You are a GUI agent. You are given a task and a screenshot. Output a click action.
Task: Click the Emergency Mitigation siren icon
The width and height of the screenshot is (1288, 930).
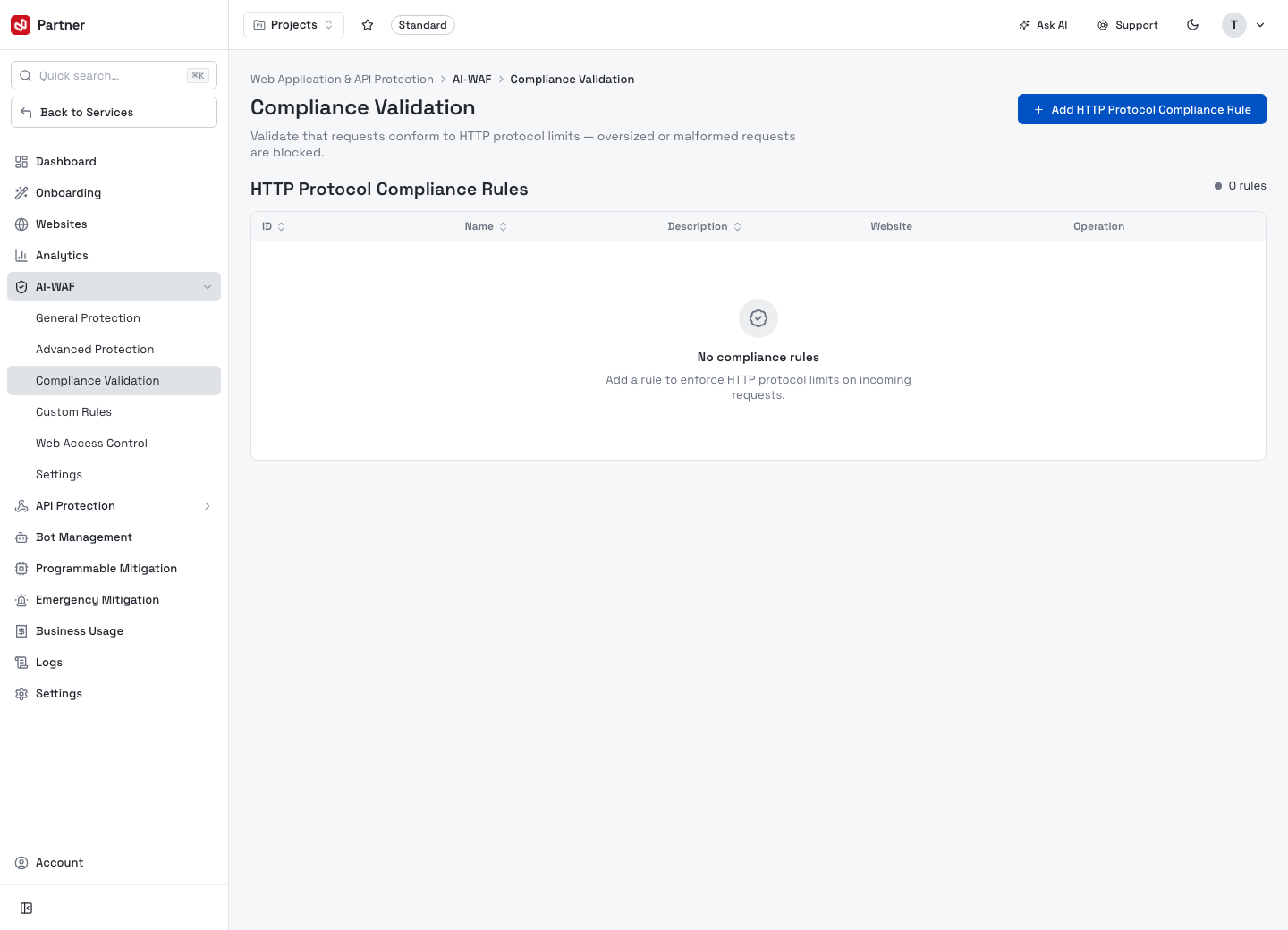coord(21,600)
